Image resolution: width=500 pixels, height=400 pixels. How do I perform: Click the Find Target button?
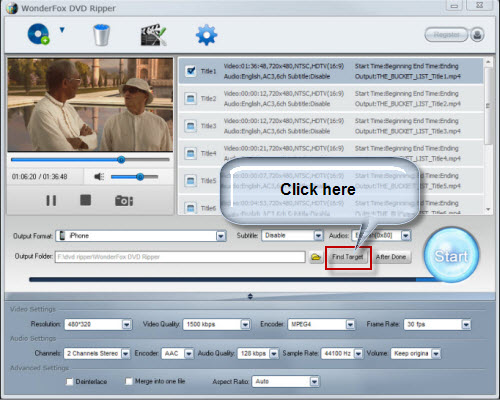click(x=348, y=257)
